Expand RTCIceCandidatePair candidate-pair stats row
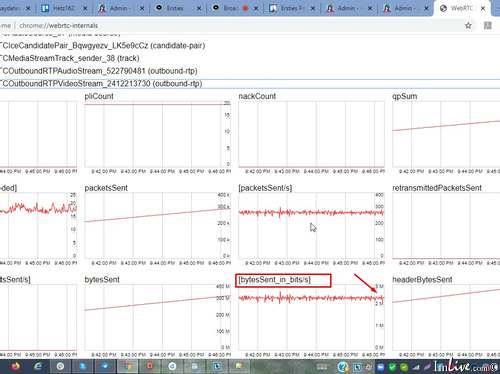The image size is (500, 374). (x=103, y=46)
